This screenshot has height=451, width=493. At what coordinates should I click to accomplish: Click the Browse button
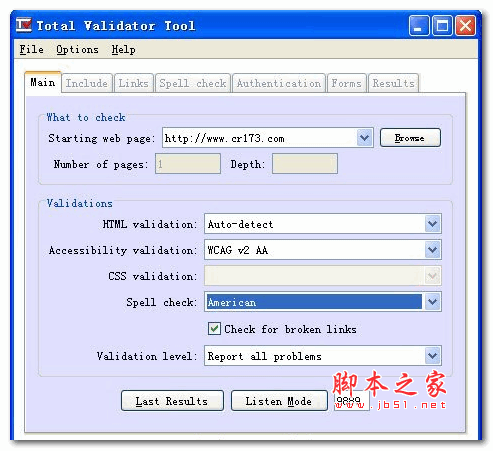pos(410,138)
